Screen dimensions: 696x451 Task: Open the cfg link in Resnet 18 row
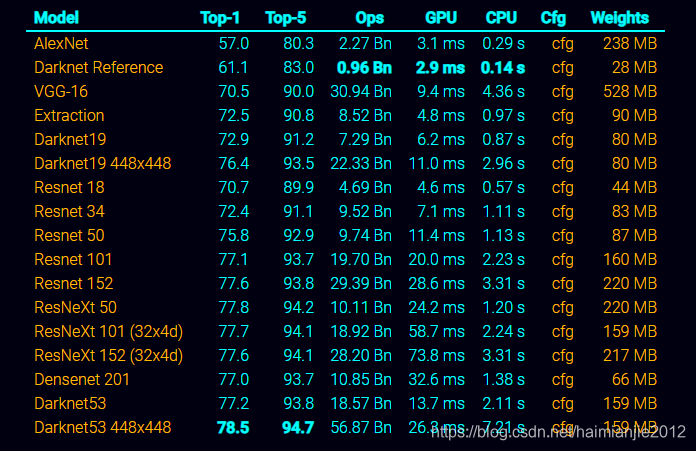[x=562, y=188]
